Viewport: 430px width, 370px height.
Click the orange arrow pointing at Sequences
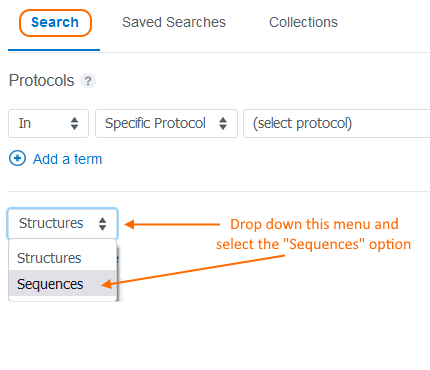(193, 270)
